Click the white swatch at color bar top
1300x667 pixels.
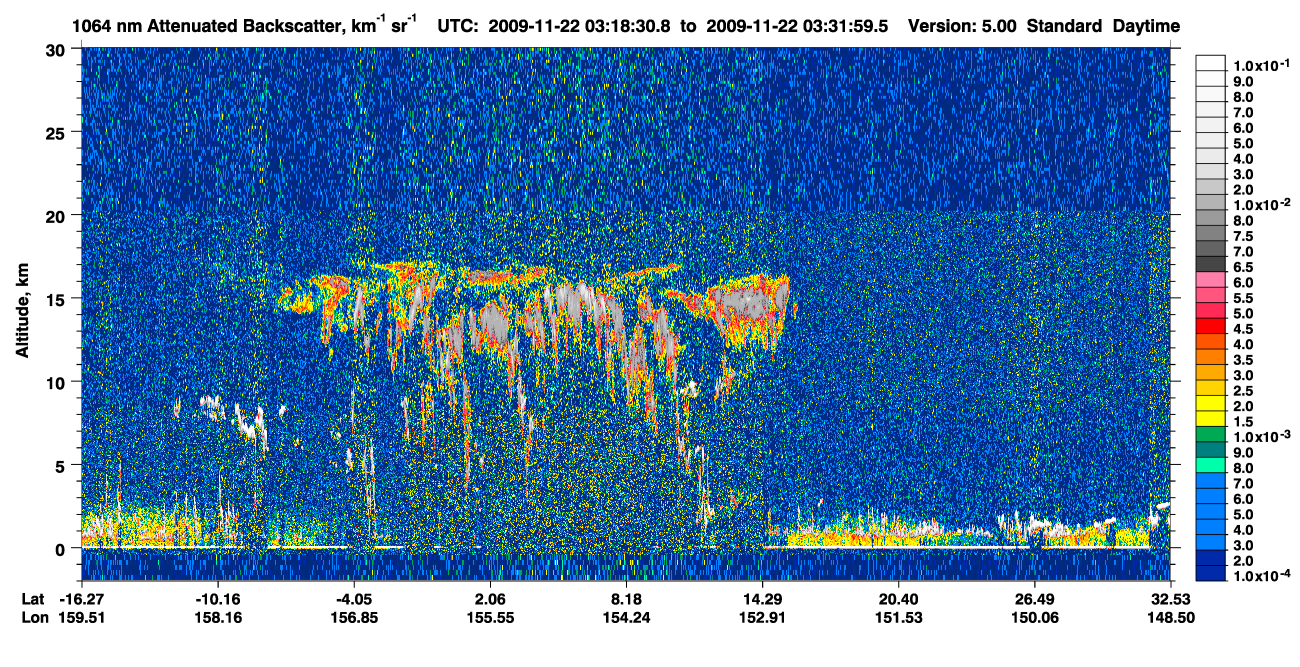pyautogui.click(x=1210, y=63)
